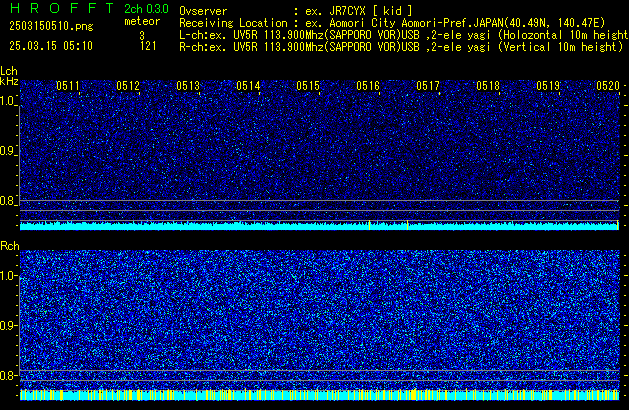629x410 pixels.
Task: Click the count value 3 below meteor
Action: click(142, 35)
